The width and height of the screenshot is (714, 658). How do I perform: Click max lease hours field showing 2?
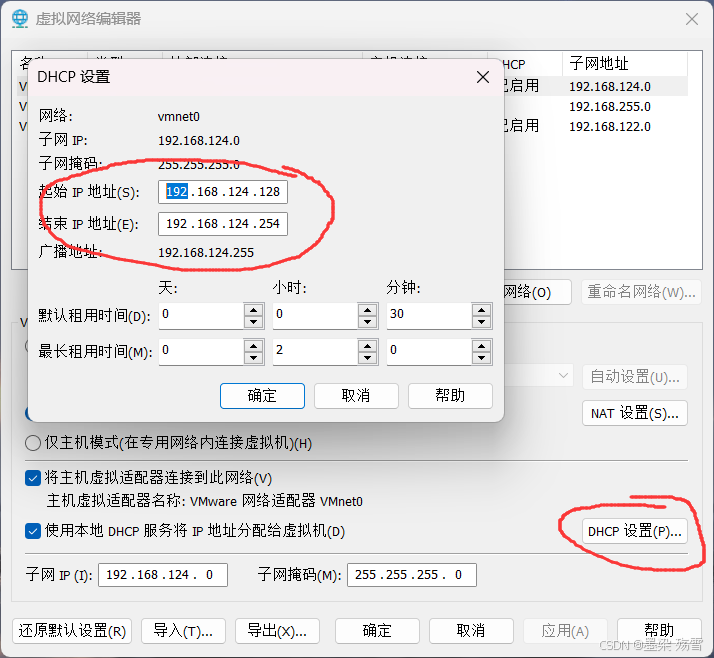coord(315,352)
